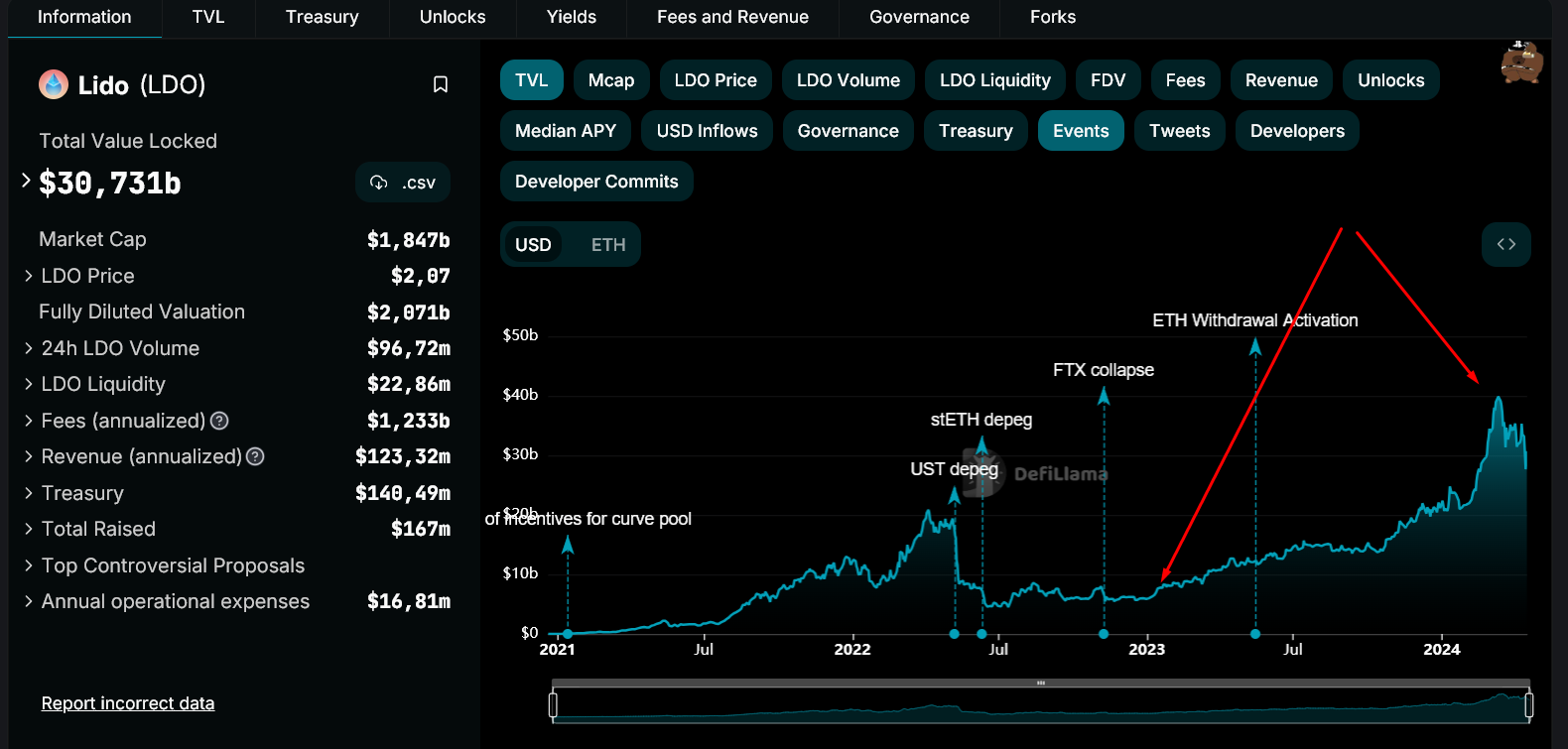Open the Treasury tab in top bar
Screen dimensions: 1568x749
tap(323, 17)
